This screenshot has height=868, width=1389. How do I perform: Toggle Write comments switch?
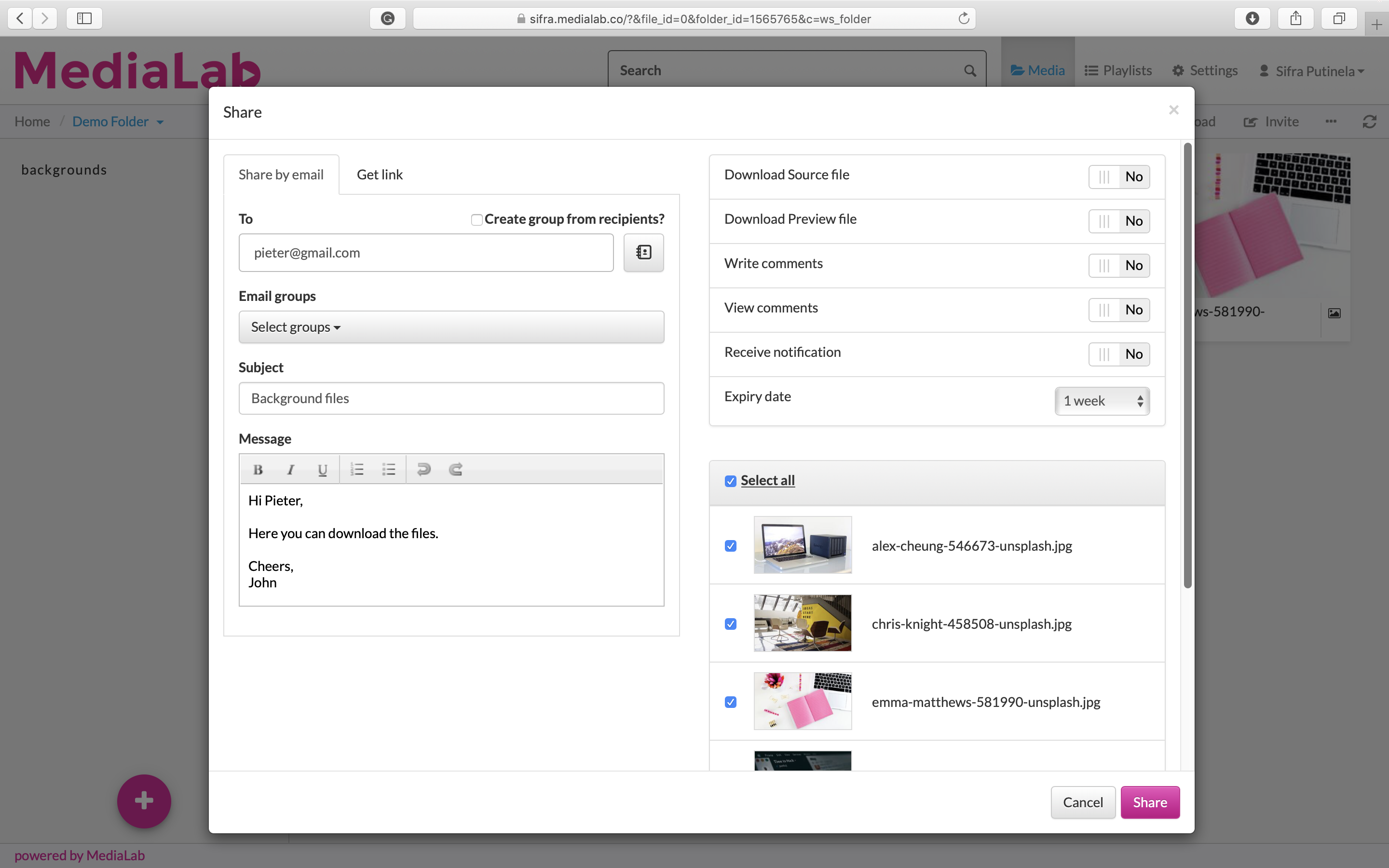[1118, 265]
